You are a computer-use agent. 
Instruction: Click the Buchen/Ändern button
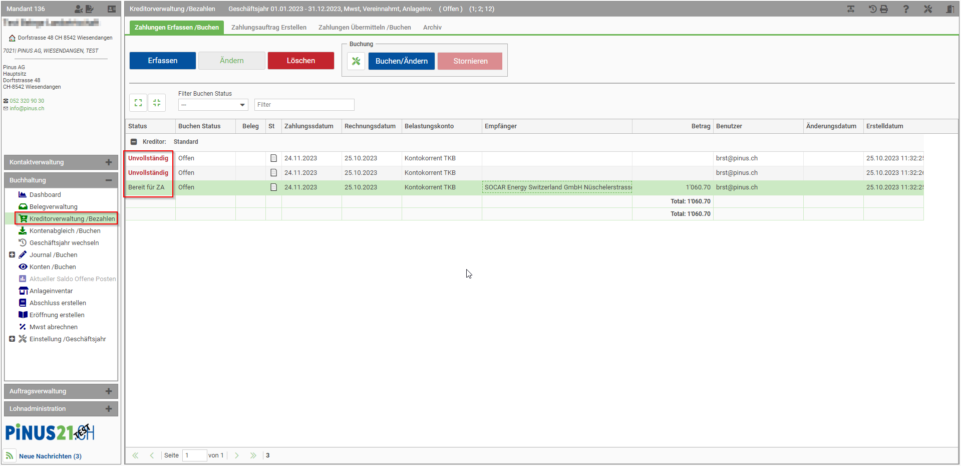tap(401, 61)
